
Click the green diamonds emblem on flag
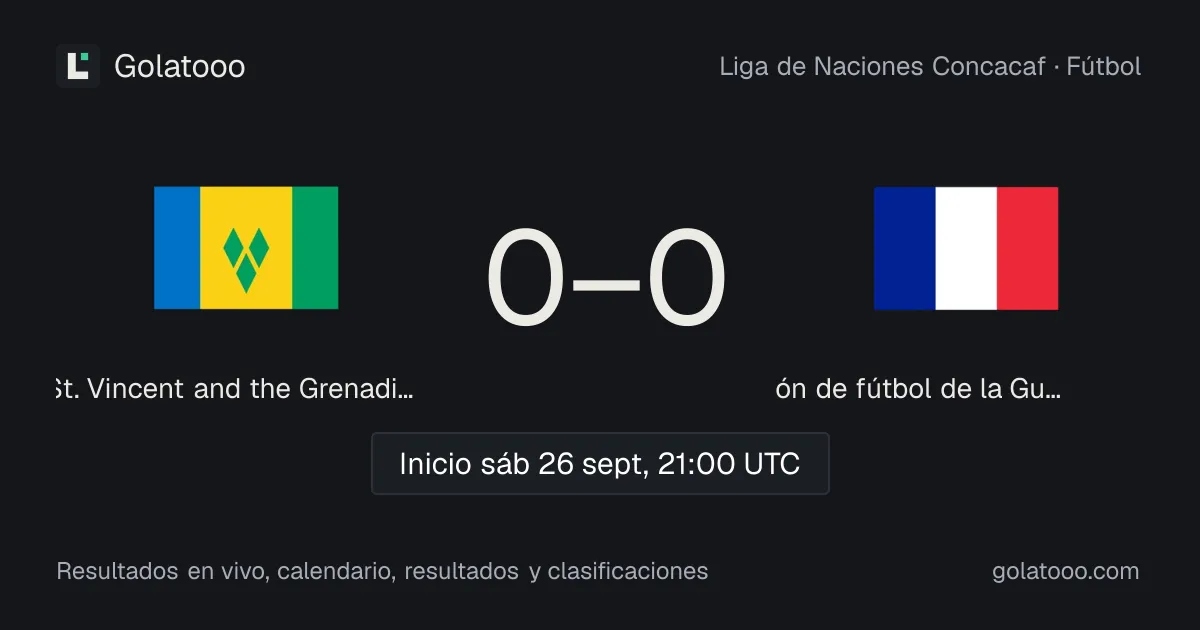coord(246,257)
